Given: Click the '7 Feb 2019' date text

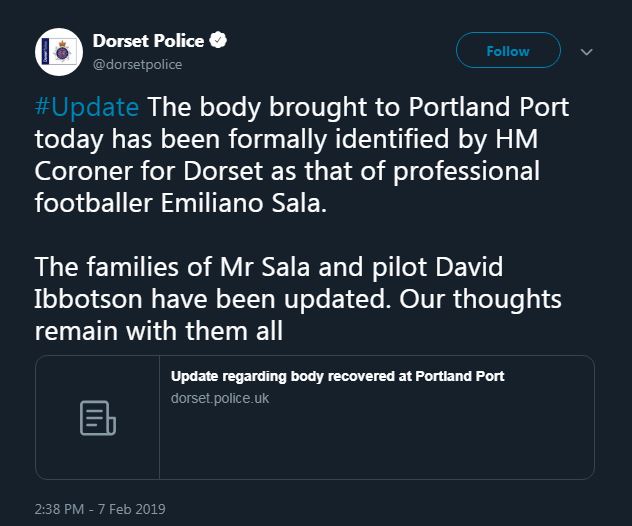Looking at the screenshot, I should (131, 509).
